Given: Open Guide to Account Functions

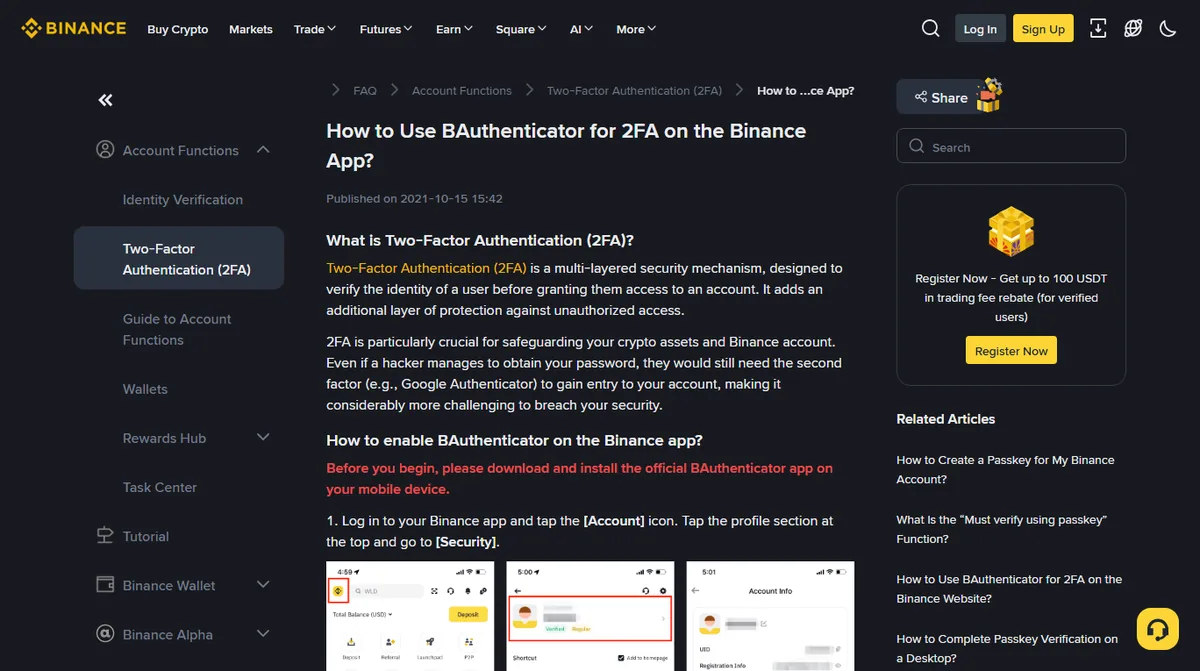Looking at the screenshot, I should (177, 329).
